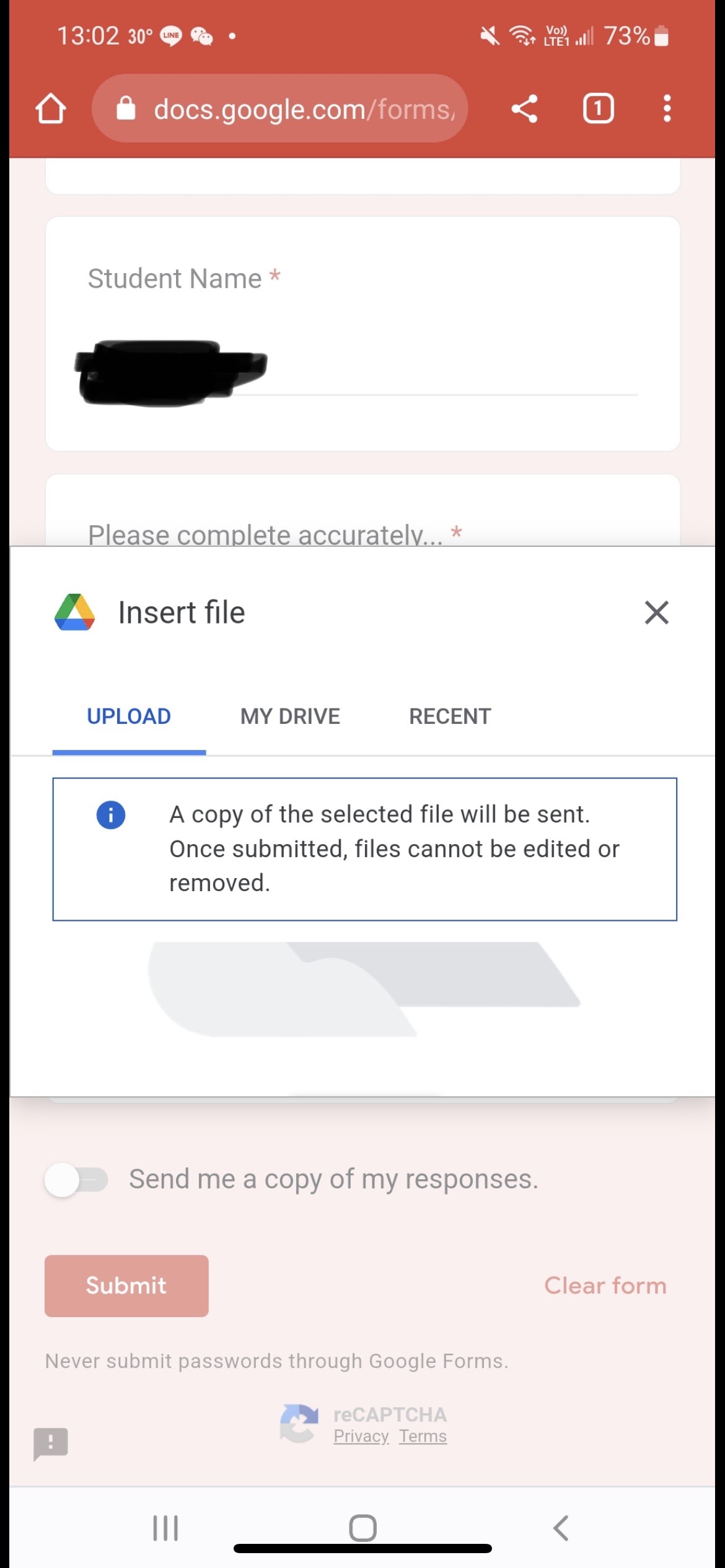The height and width of the screenshot is (1568, 725).
Task: Click the Submit button
Action: [x=126, y=1286]
